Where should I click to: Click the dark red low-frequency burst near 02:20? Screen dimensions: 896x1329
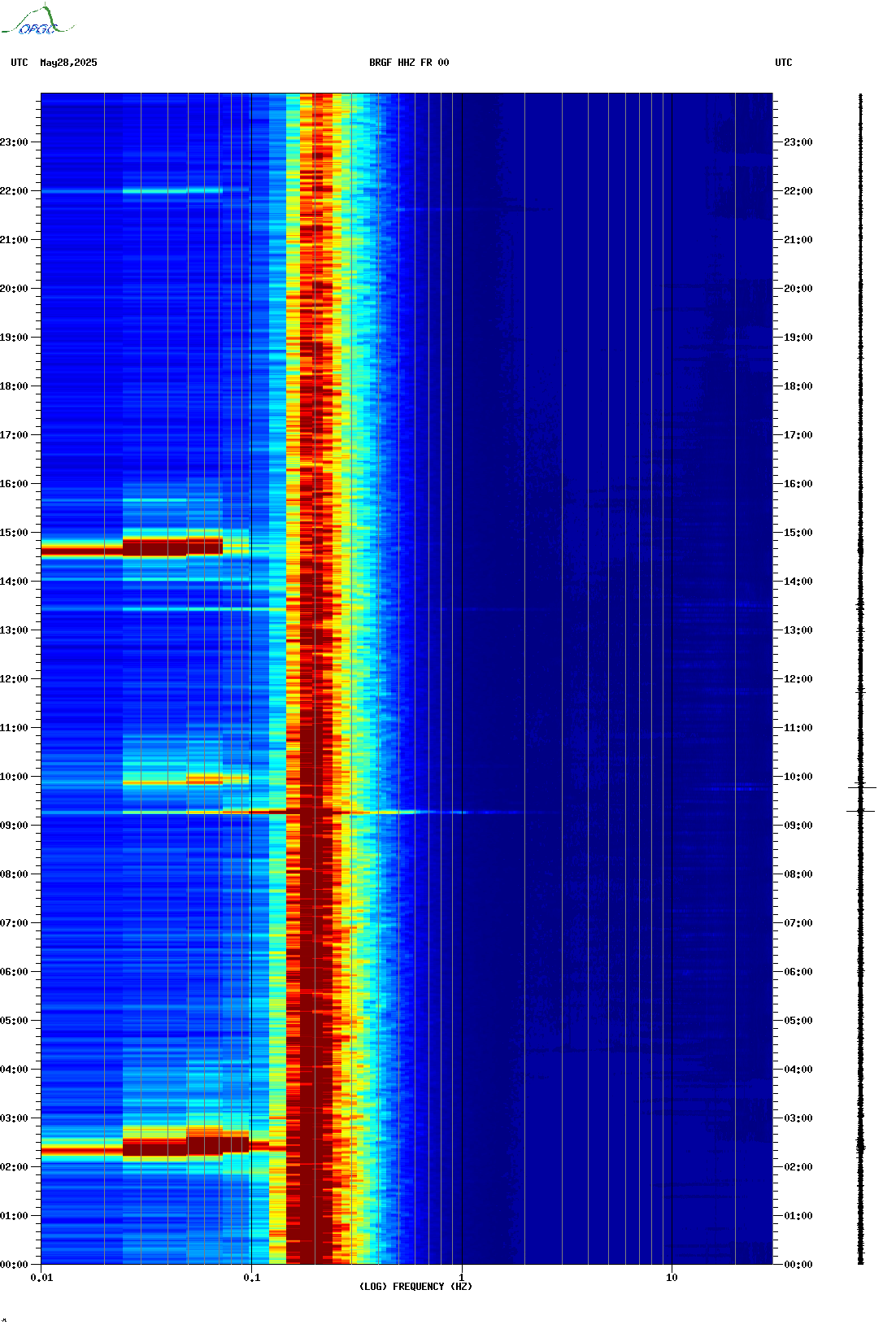pos(145,1147)
